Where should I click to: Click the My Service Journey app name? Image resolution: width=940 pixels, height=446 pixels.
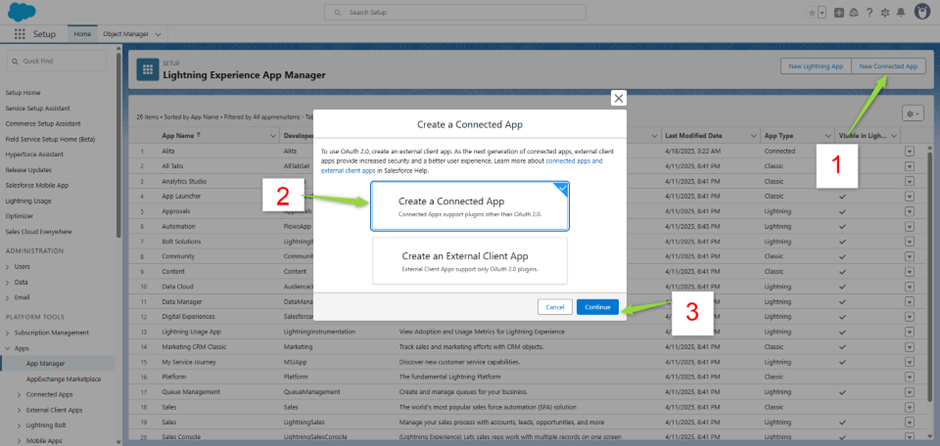[x=189, y=362]
